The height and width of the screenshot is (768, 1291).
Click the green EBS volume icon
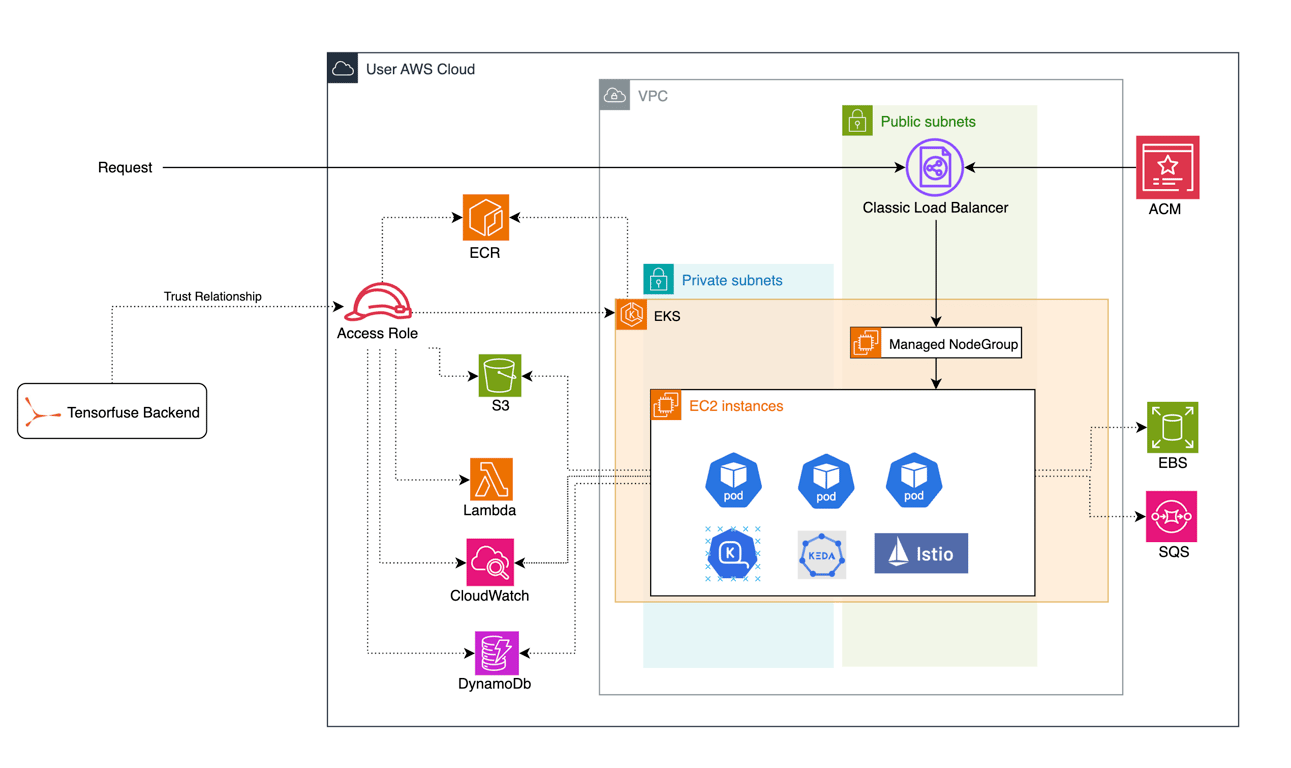(x=1172, y=427)
